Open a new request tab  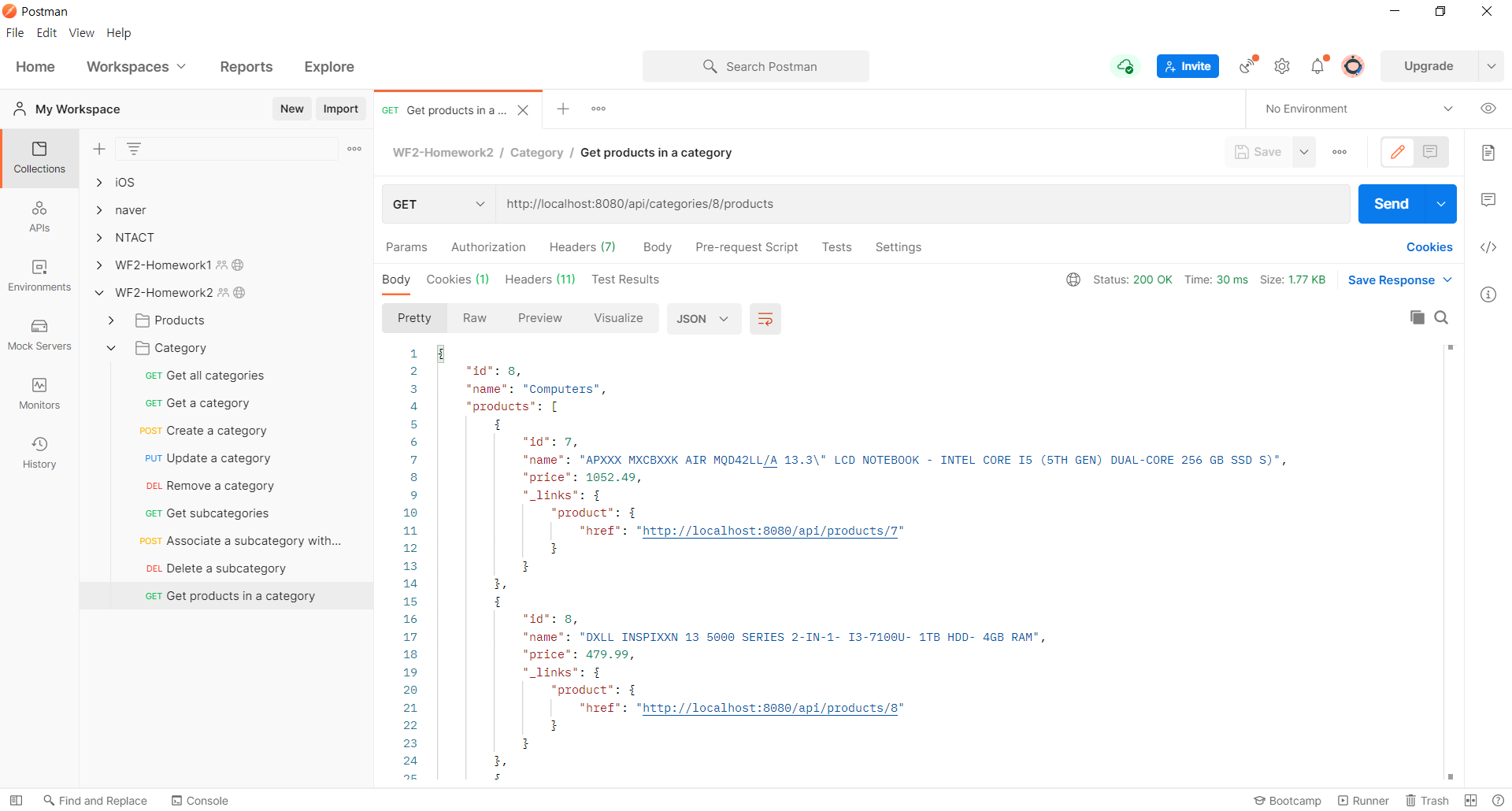click(x=563, y=109)
